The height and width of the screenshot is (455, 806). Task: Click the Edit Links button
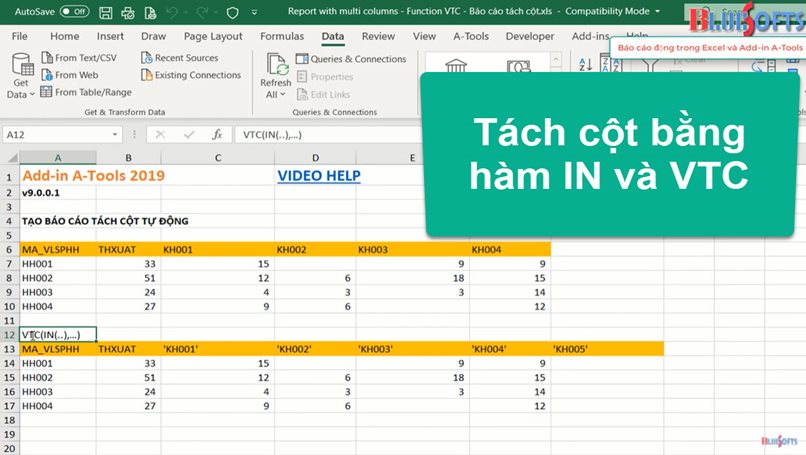click(x=324, y=95)
